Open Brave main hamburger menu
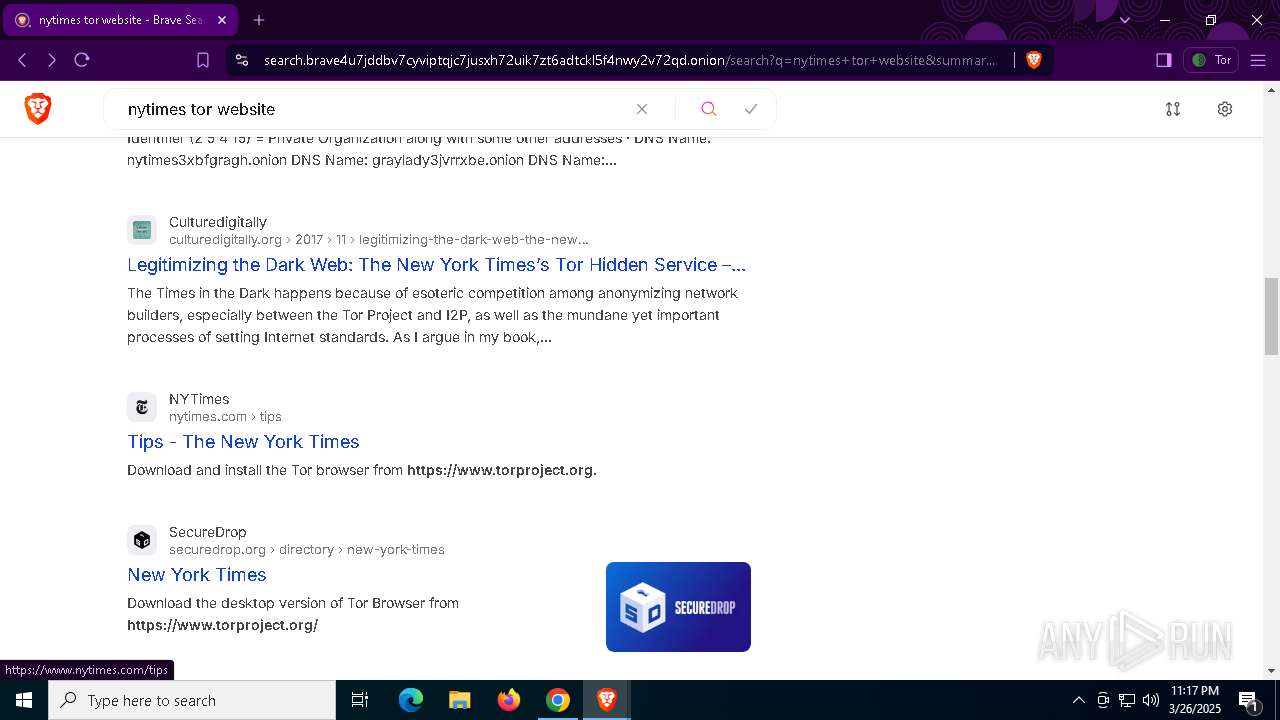This screenshot has width=1280, height=720. (1258, 60)
